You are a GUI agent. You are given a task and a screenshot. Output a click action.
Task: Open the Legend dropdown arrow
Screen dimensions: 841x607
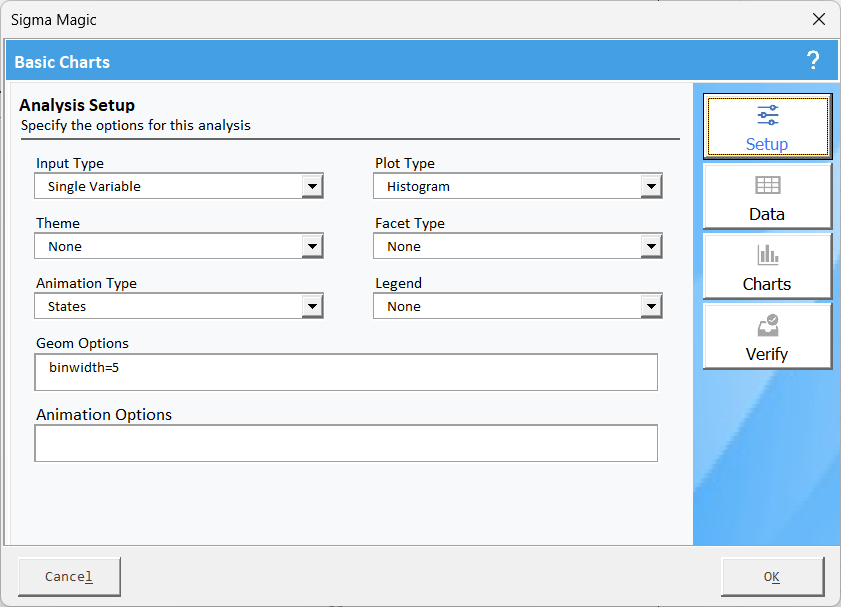point(651,307)
